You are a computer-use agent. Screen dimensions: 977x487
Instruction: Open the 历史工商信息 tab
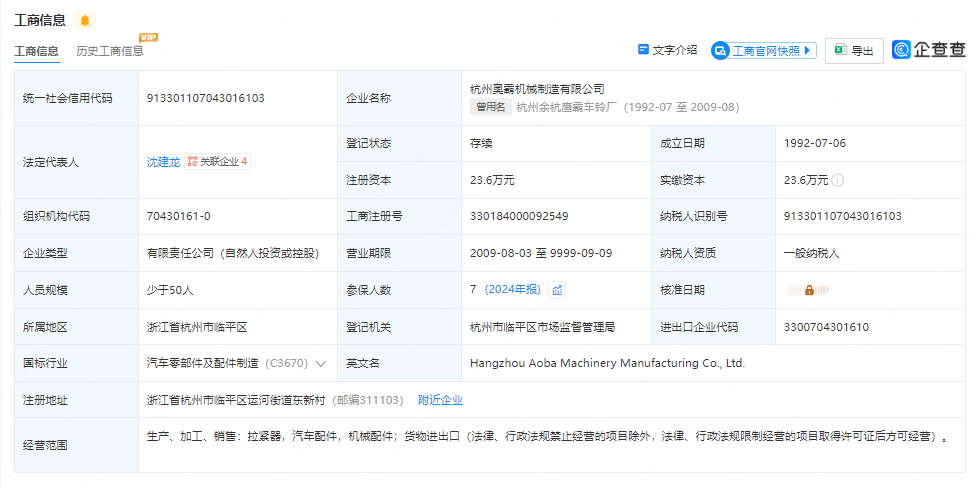(x=110, y=51)
